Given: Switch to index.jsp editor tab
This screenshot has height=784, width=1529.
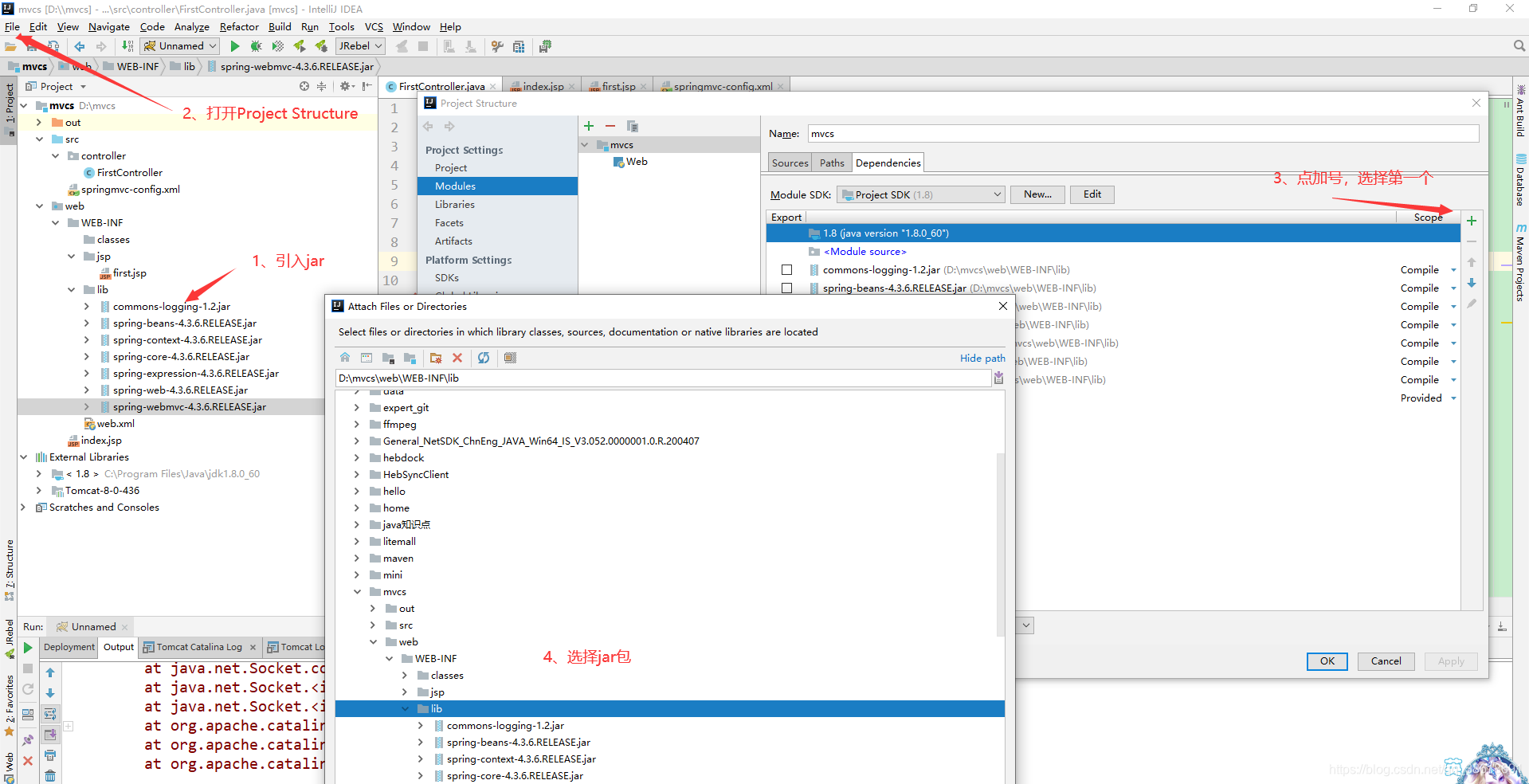Looking at the screenshot, I should click(x=543, y=86).
